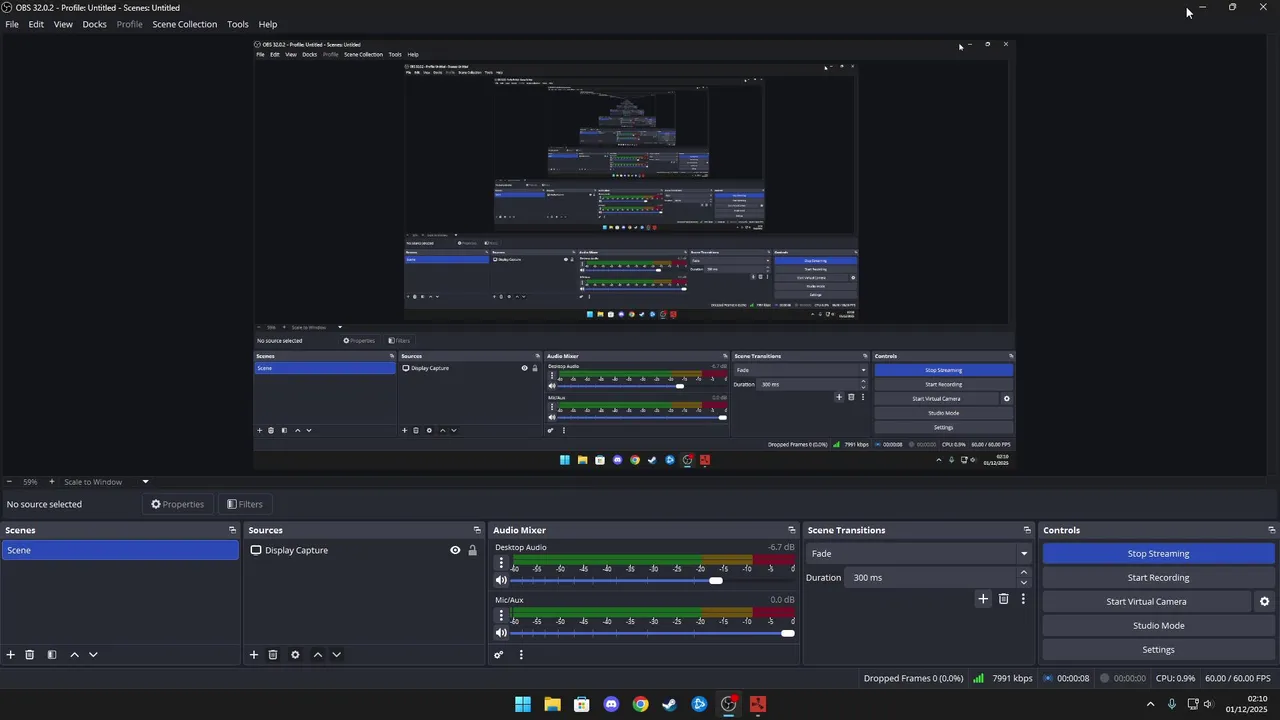The height and width of the screenshot is (720, 1280).
Task: Float the Controls dock panel
Action: (x=1271, y=530)
